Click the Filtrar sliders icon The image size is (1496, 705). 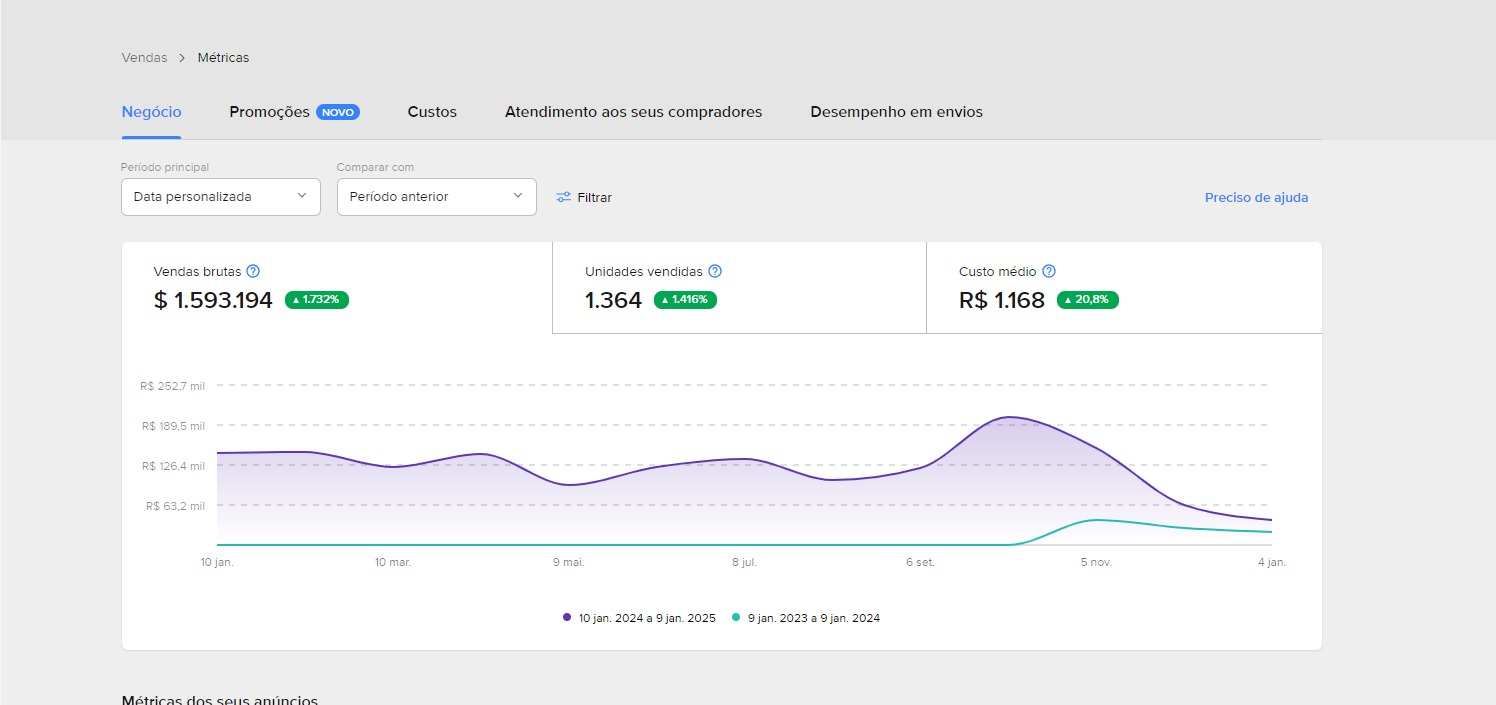564,197
